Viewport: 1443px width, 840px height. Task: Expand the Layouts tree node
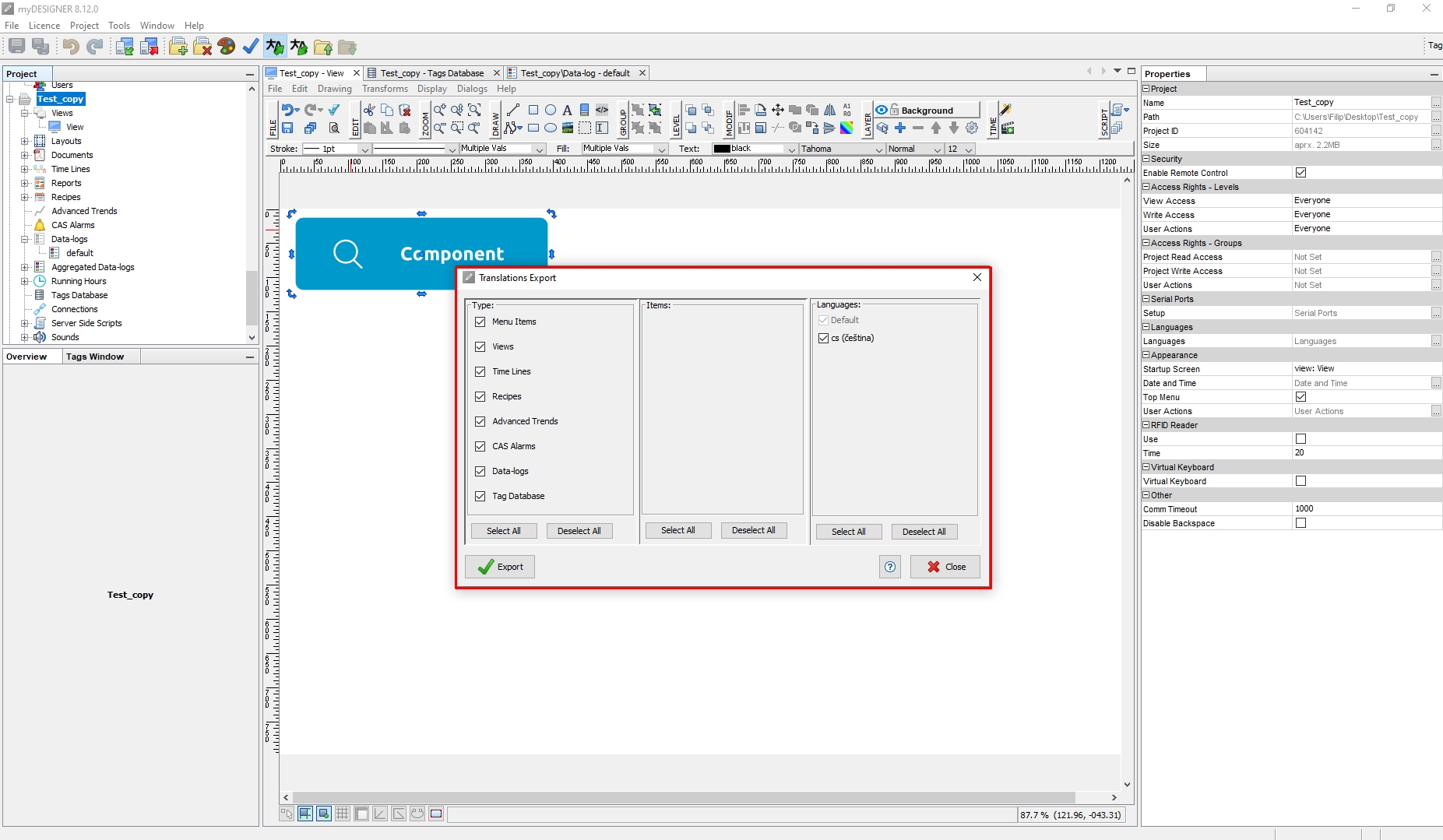[24, 141]
